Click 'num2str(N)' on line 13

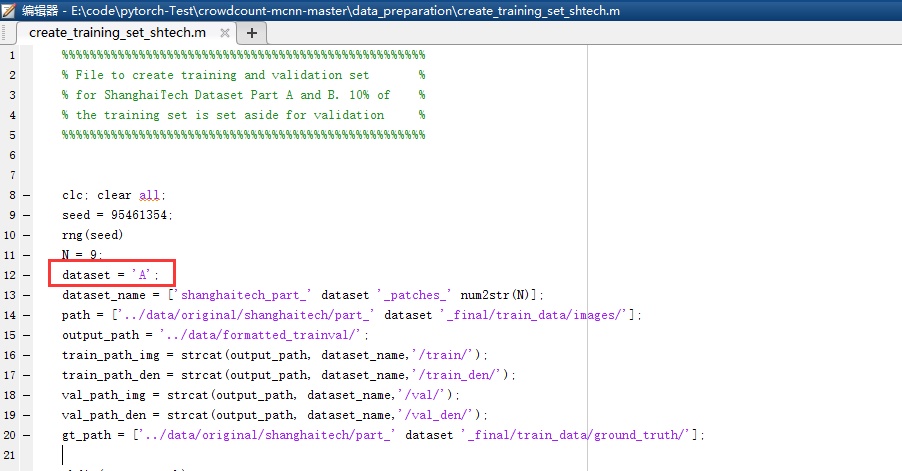[x=495, y=295]
